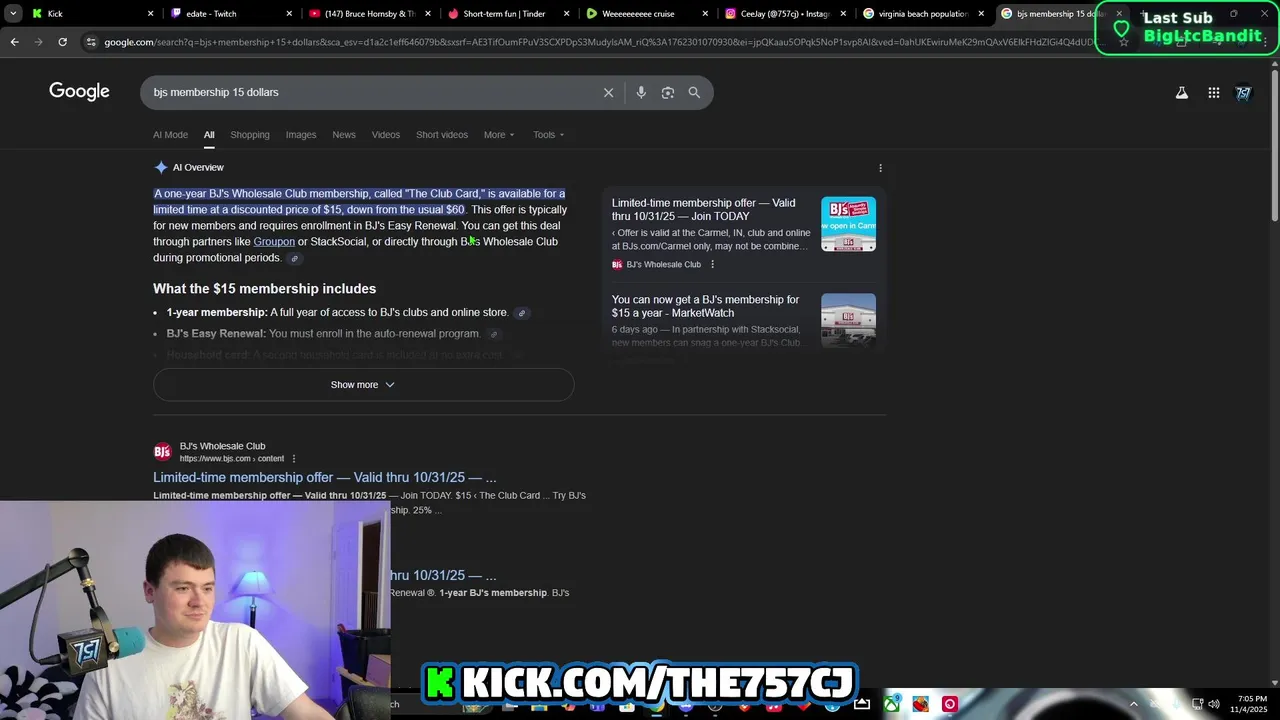The image size is (1280, 720).
Task: Select the Videos search filter
Action: [x=386, y=135]
